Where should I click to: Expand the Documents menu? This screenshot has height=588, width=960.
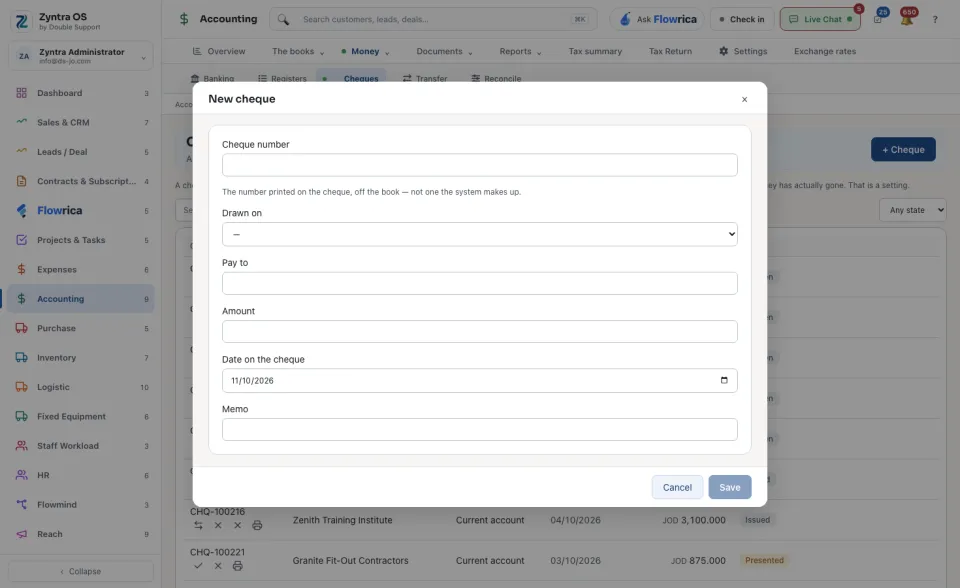coord(444,51)
